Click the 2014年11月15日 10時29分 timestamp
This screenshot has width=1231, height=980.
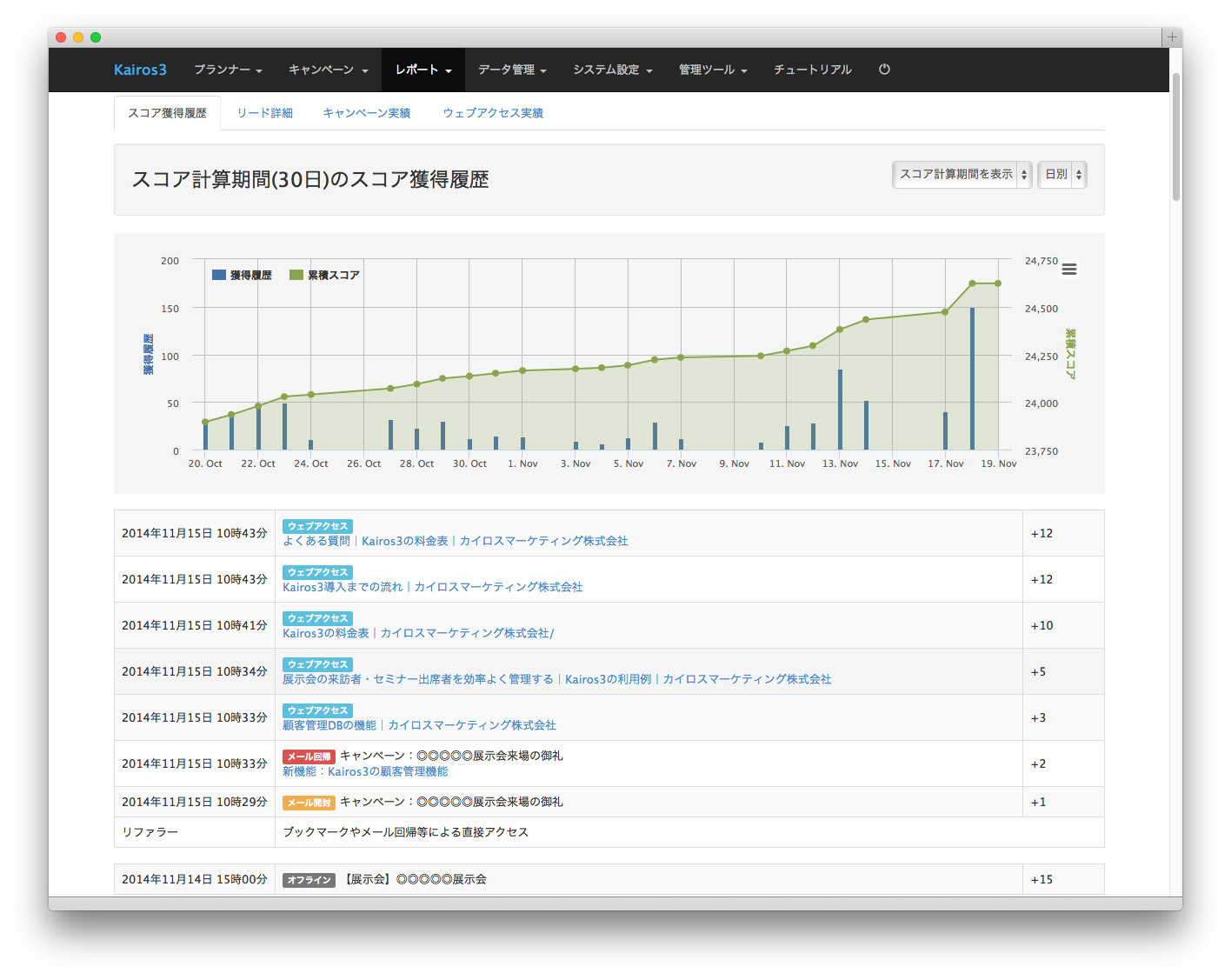pyautogui.click(x=195, y=802)
